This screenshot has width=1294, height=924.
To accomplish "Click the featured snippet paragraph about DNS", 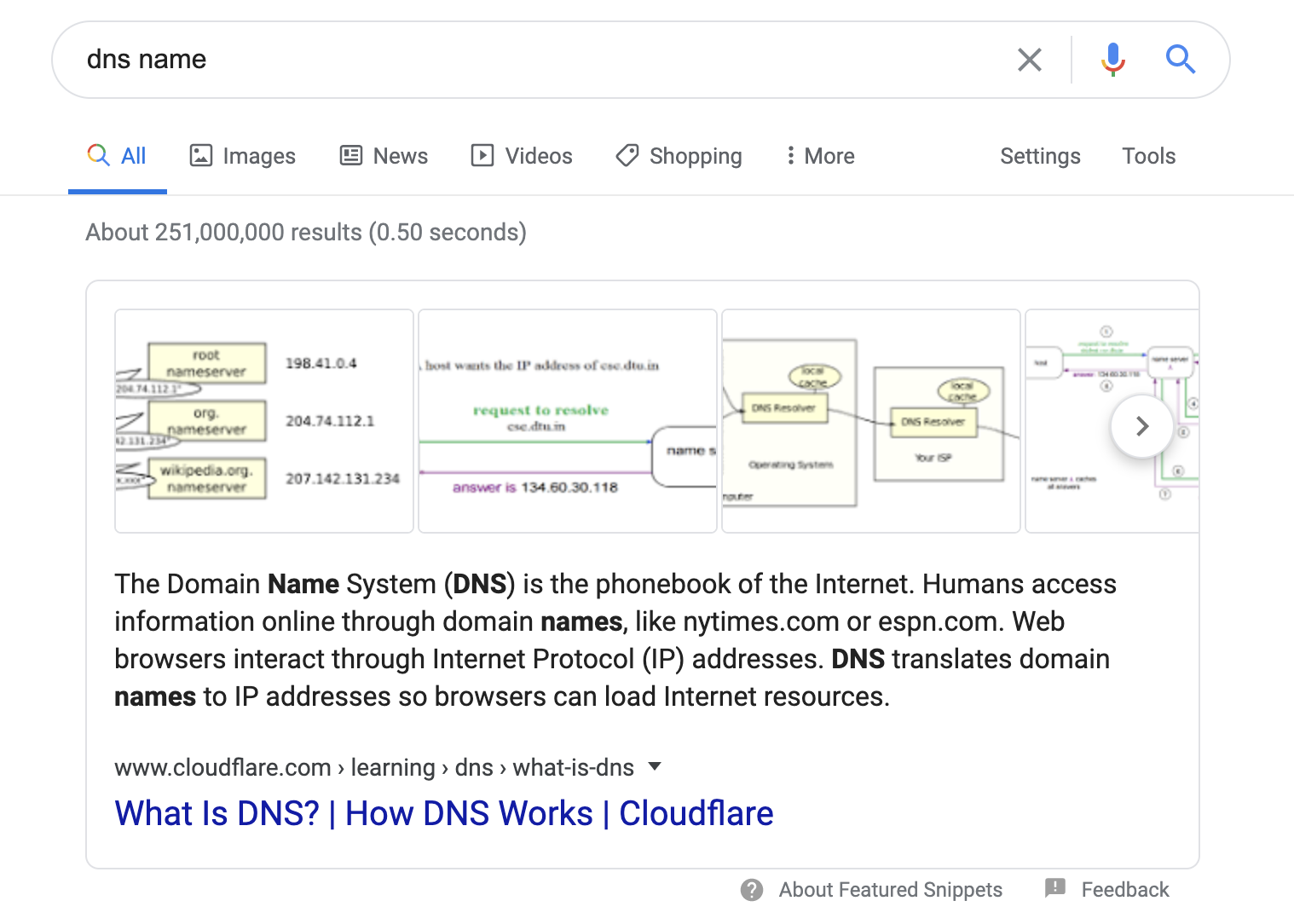I will (615, 640).
